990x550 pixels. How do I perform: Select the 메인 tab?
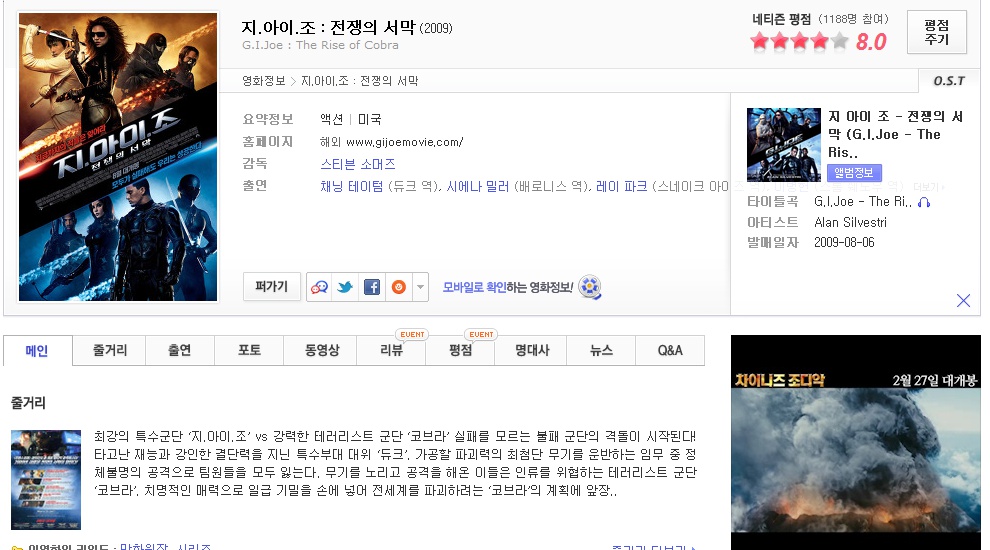tap(37, 350)
